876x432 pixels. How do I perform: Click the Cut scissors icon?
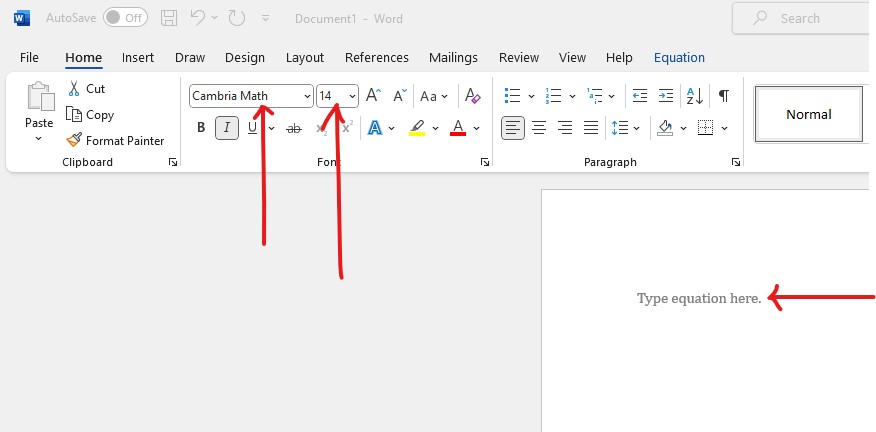coord(73,88)
